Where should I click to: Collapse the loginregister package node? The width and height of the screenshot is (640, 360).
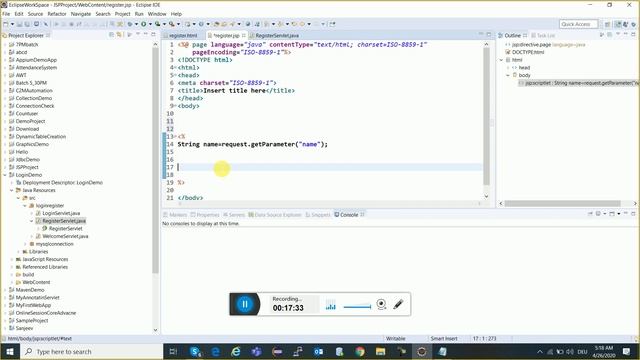pyautogui.click(x=25, y=206)
